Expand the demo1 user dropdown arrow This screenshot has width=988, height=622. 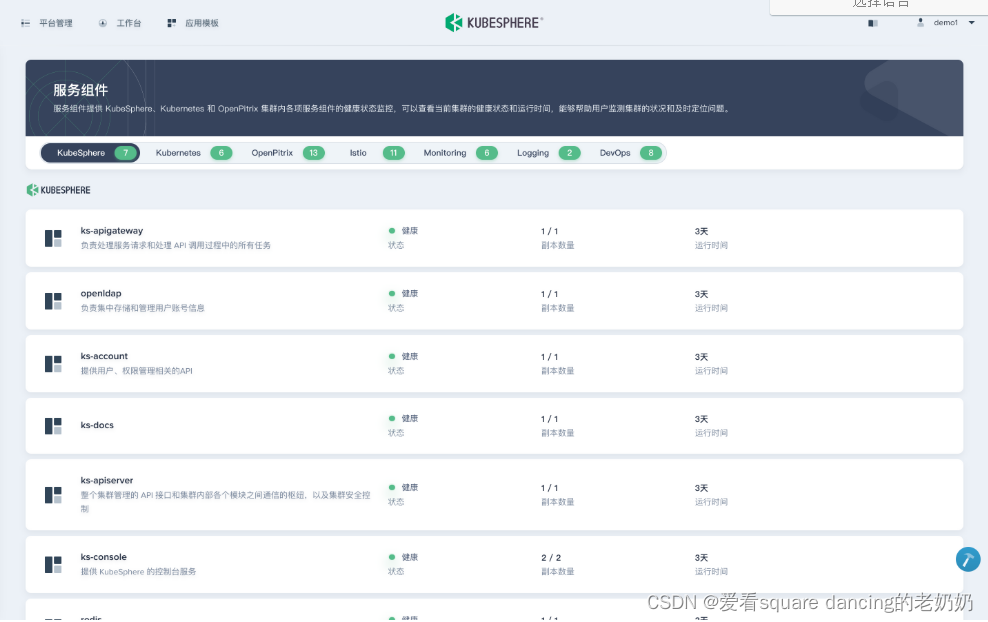[x=972, y=23]
